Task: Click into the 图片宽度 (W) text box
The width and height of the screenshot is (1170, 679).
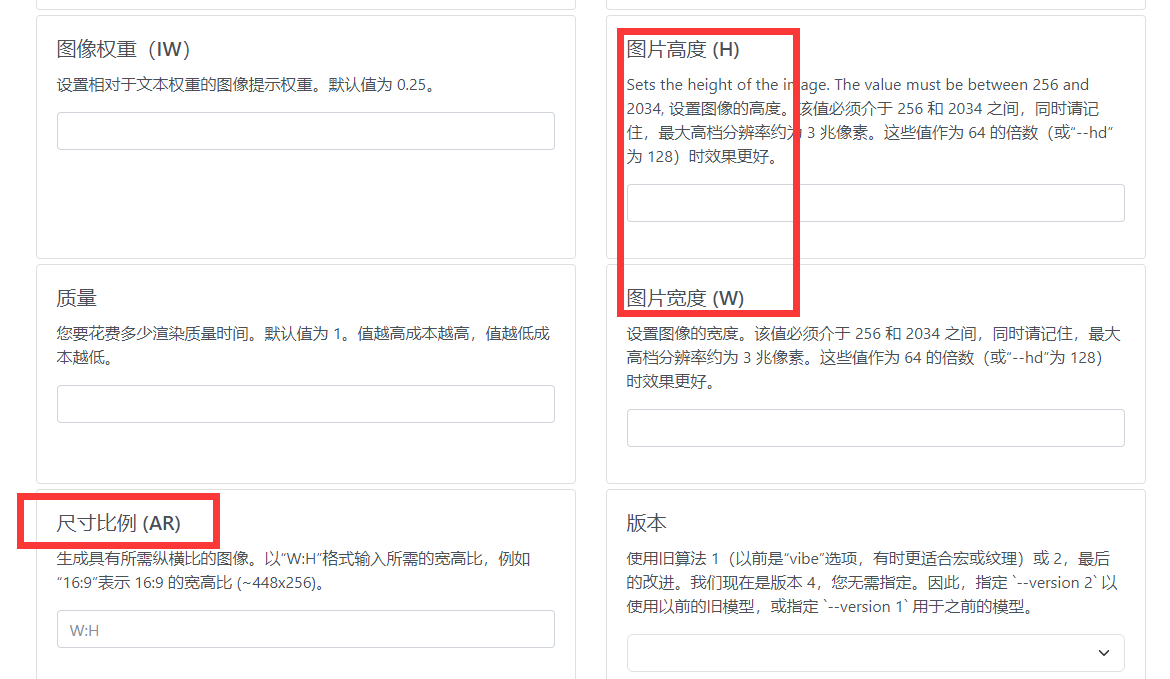Action: coord(875,428)
